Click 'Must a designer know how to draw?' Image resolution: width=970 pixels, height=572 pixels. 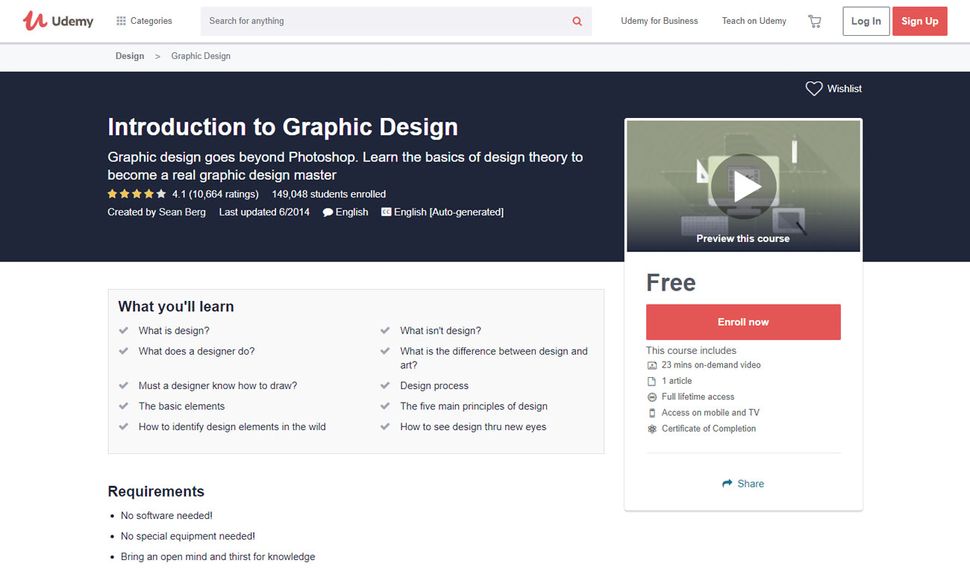coord(218,386)
